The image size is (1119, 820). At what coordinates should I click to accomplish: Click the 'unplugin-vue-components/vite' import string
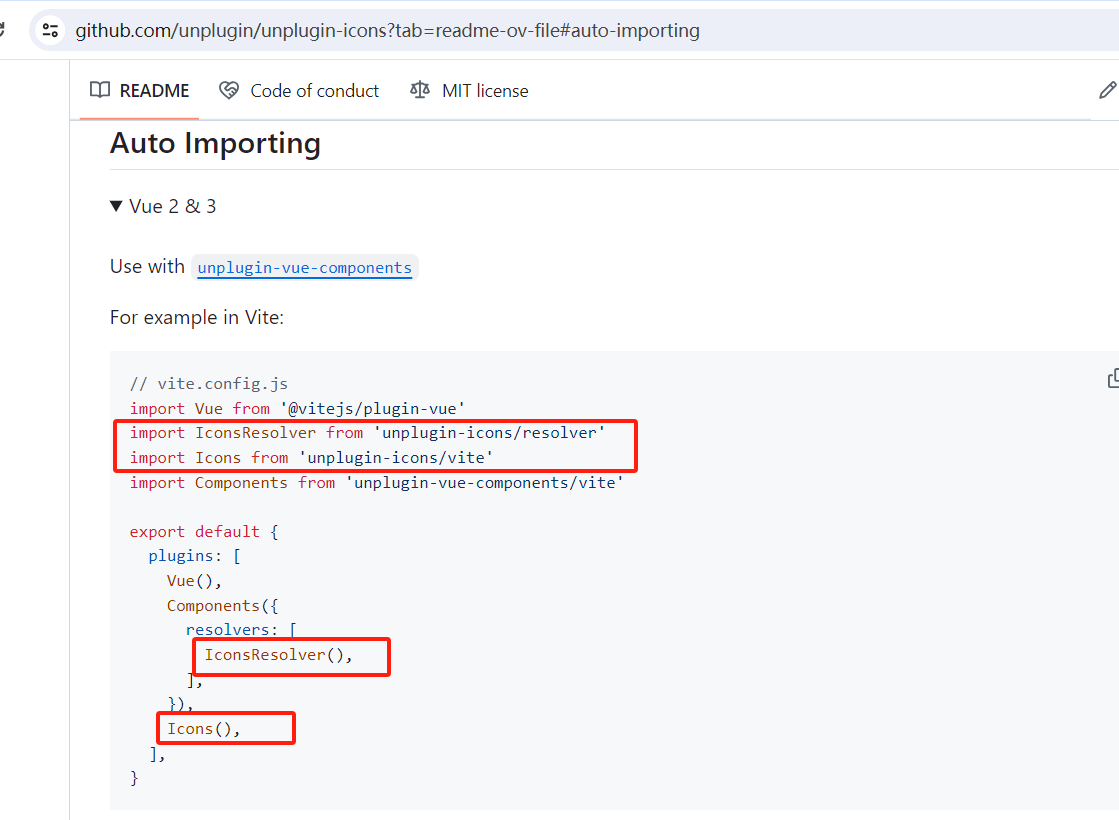[x=485, y=482]
